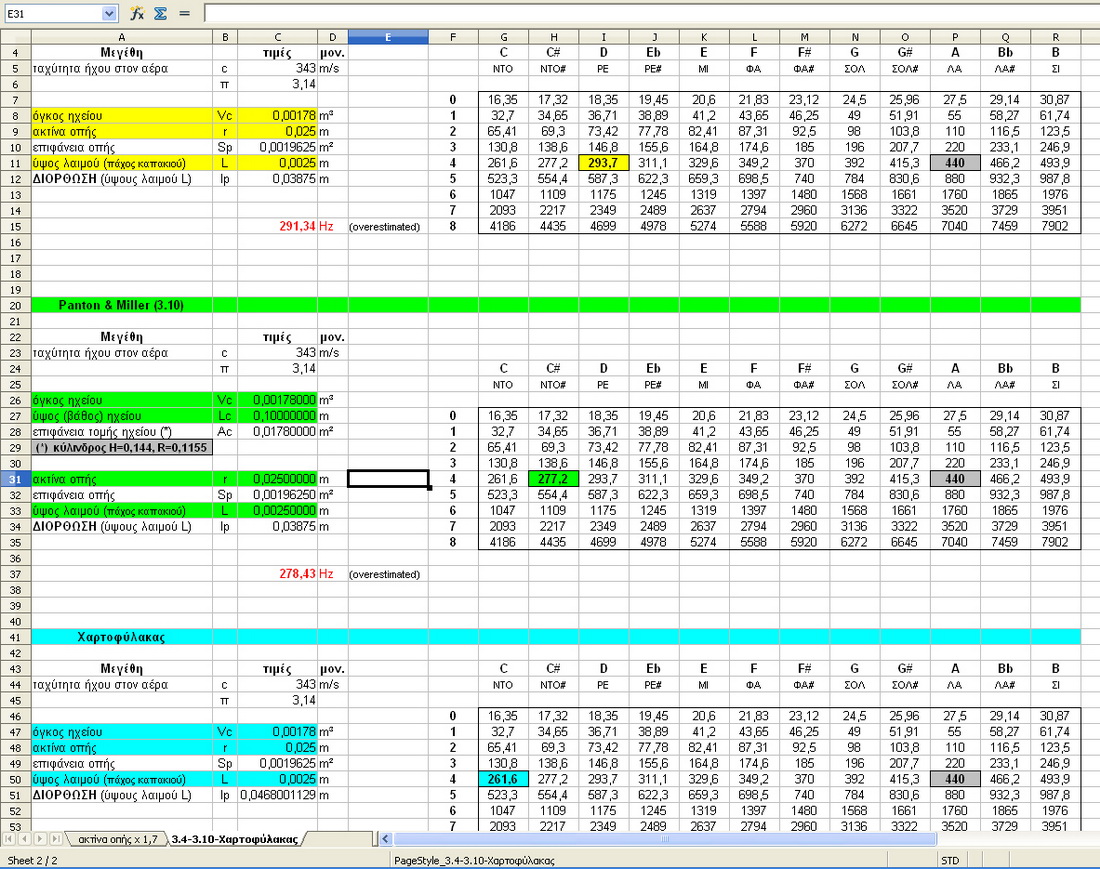Image resolution: width=1100 pixels, height=869 pixels.
Task: Open the Name Box dropdown
Action: coord(109,13)
